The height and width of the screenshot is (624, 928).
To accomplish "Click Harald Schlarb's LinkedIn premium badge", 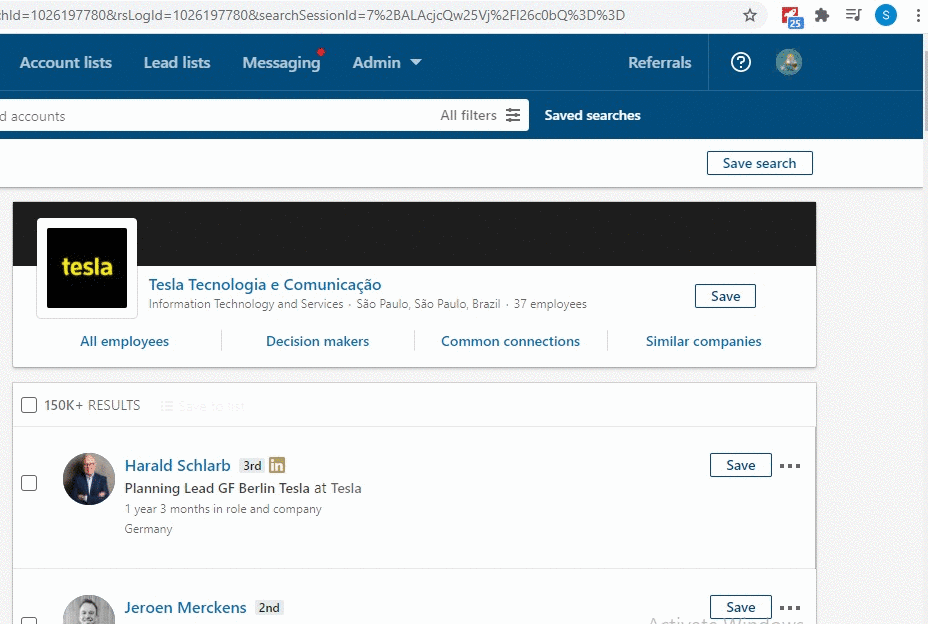I will [277, 465].
